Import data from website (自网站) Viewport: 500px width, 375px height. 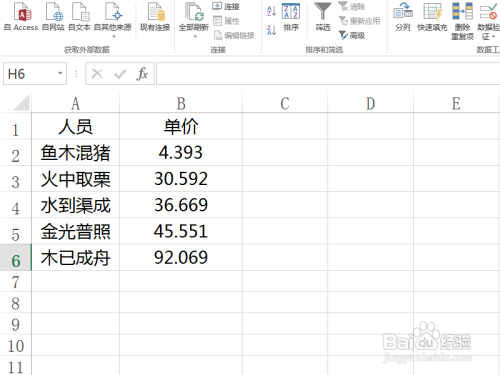tap(53, 17)
